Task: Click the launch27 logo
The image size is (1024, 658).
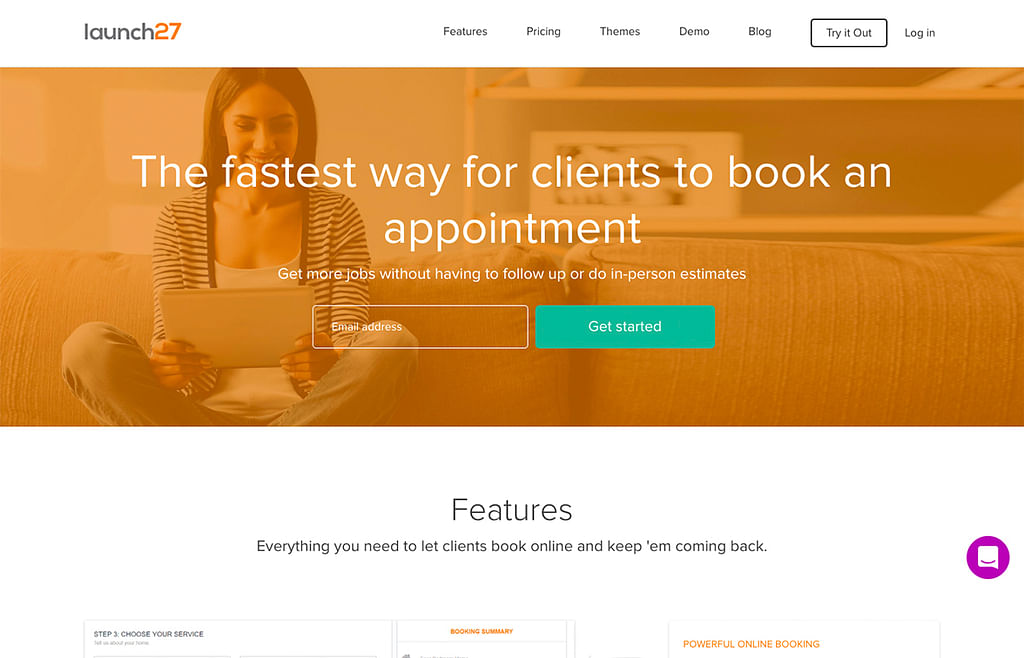Action: [x=133, y=31]
